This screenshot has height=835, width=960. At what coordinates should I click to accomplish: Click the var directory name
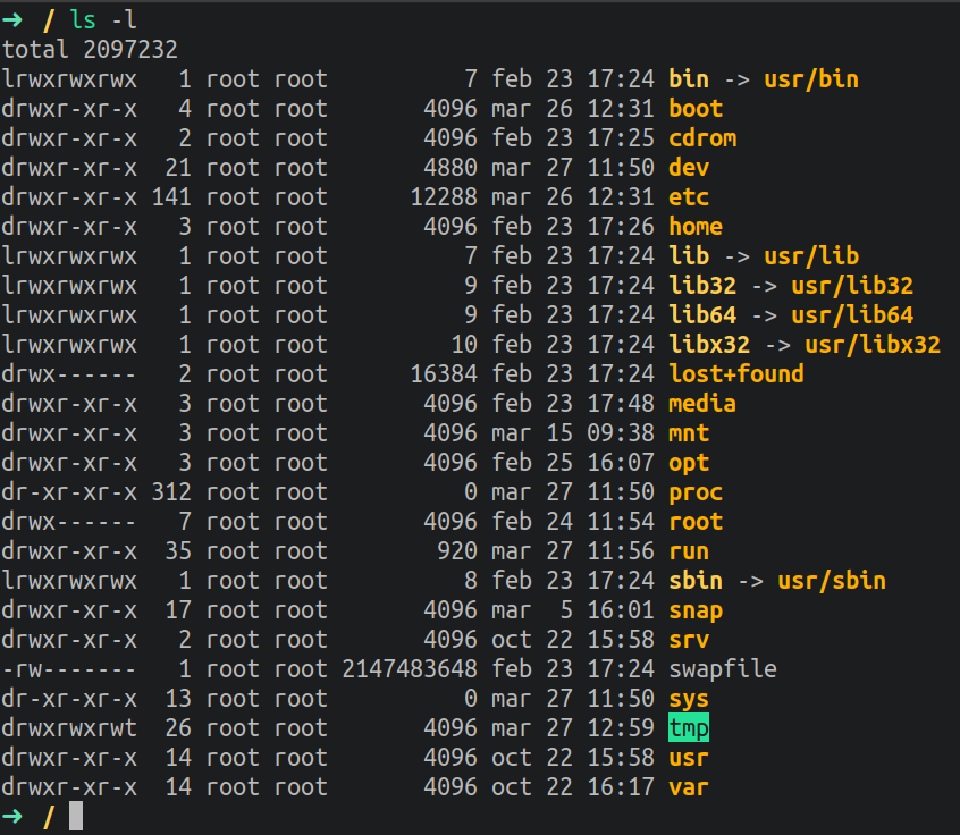(689, 787)
